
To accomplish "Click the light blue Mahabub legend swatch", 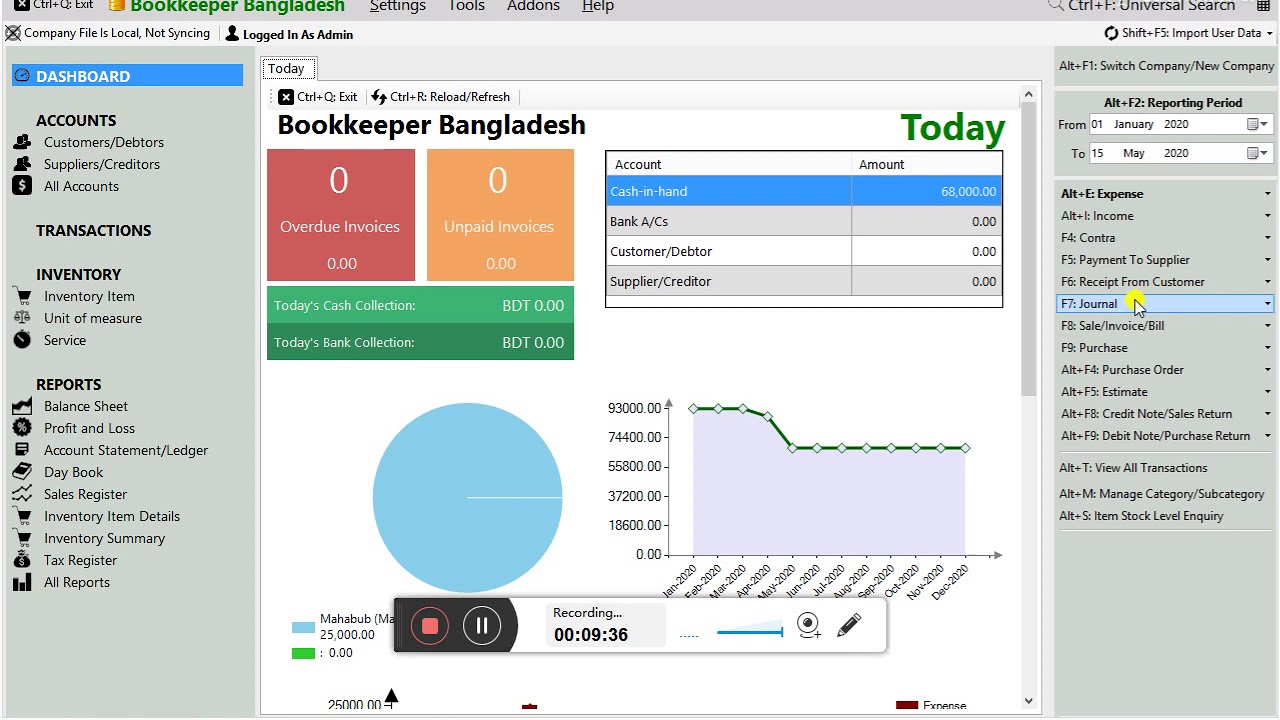I will (x=303, y=627).
